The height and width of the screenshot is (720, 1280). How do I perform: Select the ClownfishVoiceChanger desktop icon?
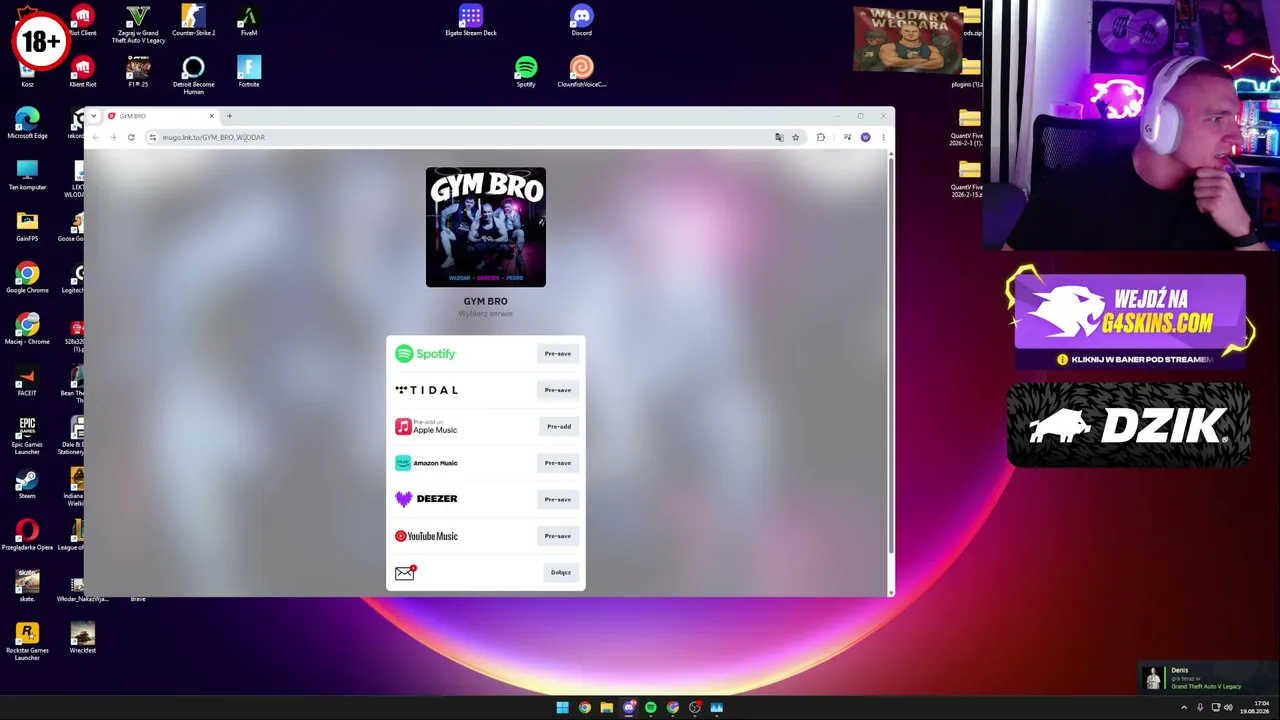click(x=581, y=72)
